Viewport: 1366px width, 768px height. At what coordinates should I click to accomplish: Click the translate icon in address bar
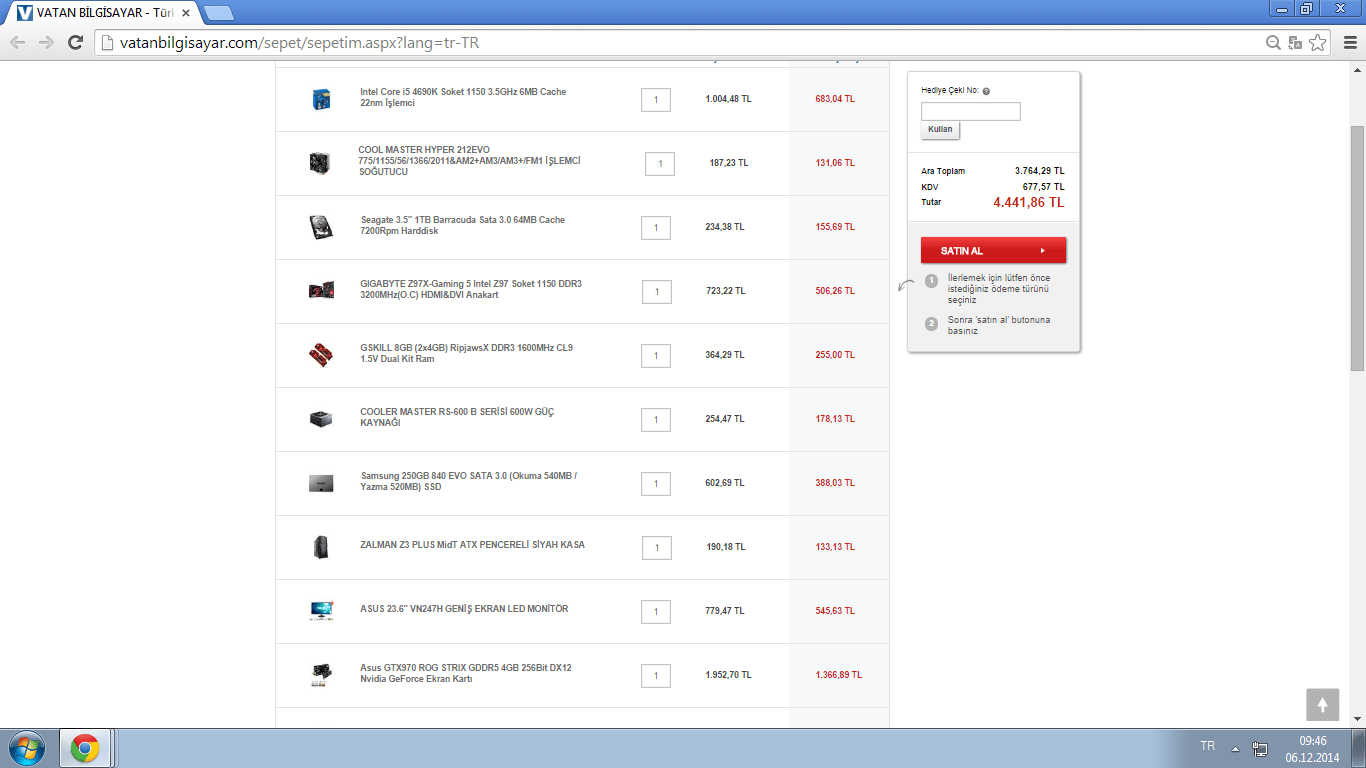(x=1295, y=43)
